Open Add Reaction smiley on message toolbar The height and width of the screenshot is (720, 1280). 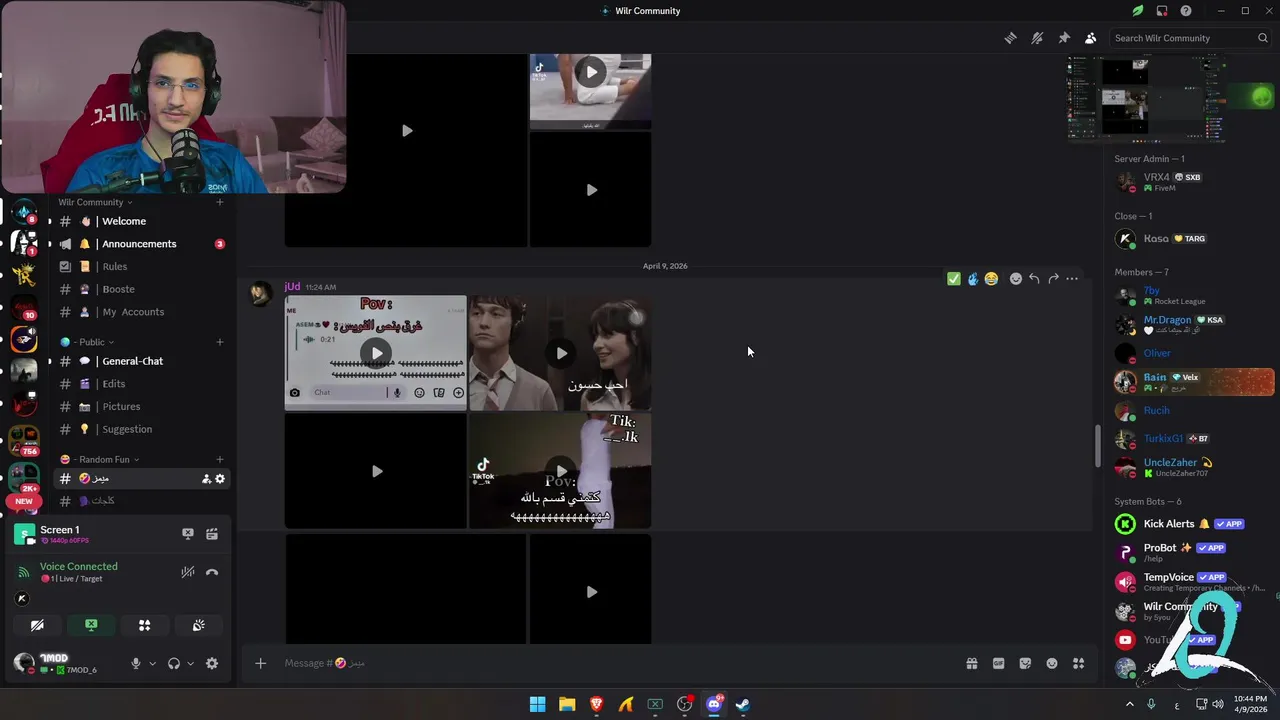coord(1016,279)
